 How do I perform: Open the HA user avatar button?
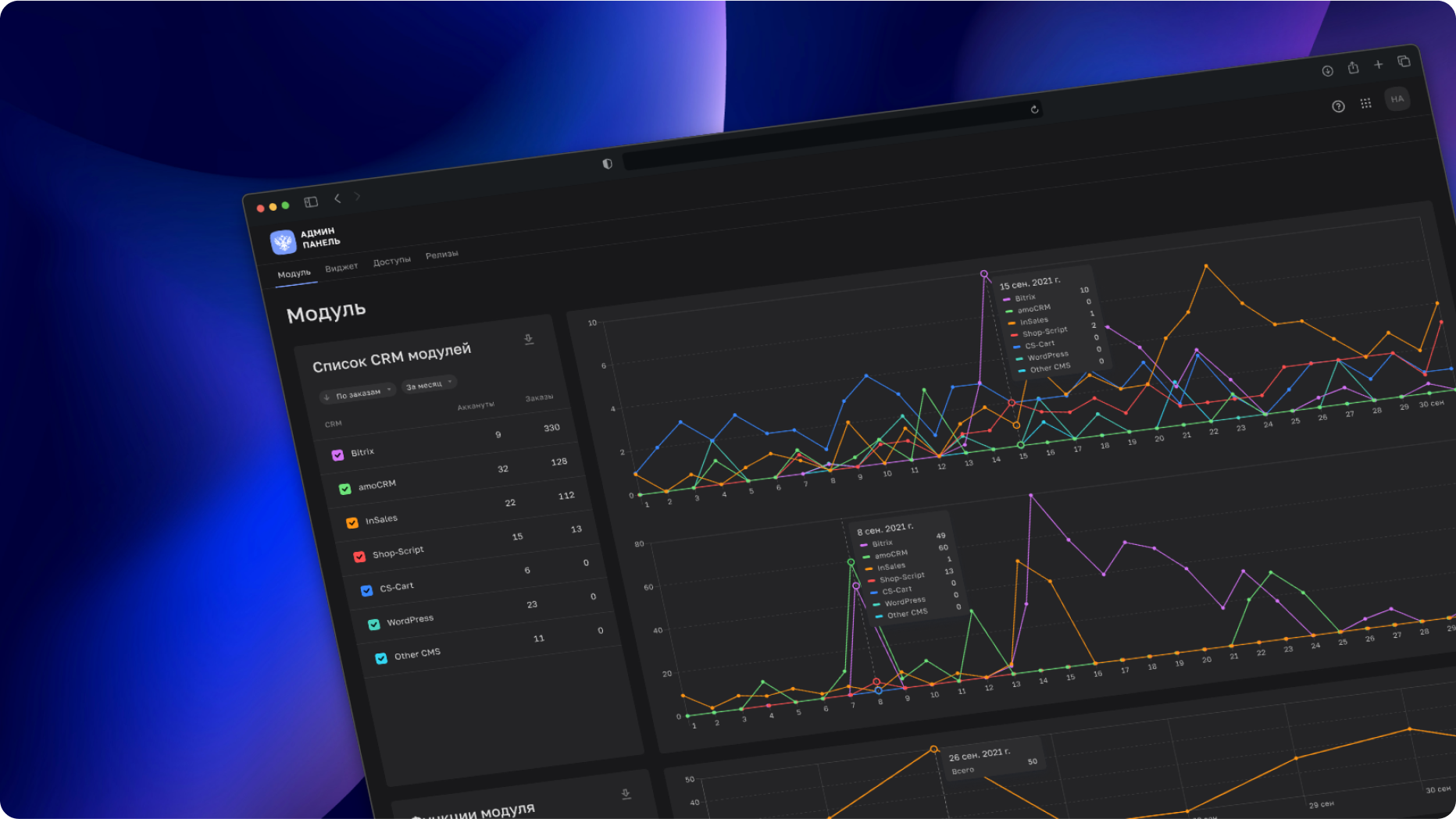pos(1397,99)
